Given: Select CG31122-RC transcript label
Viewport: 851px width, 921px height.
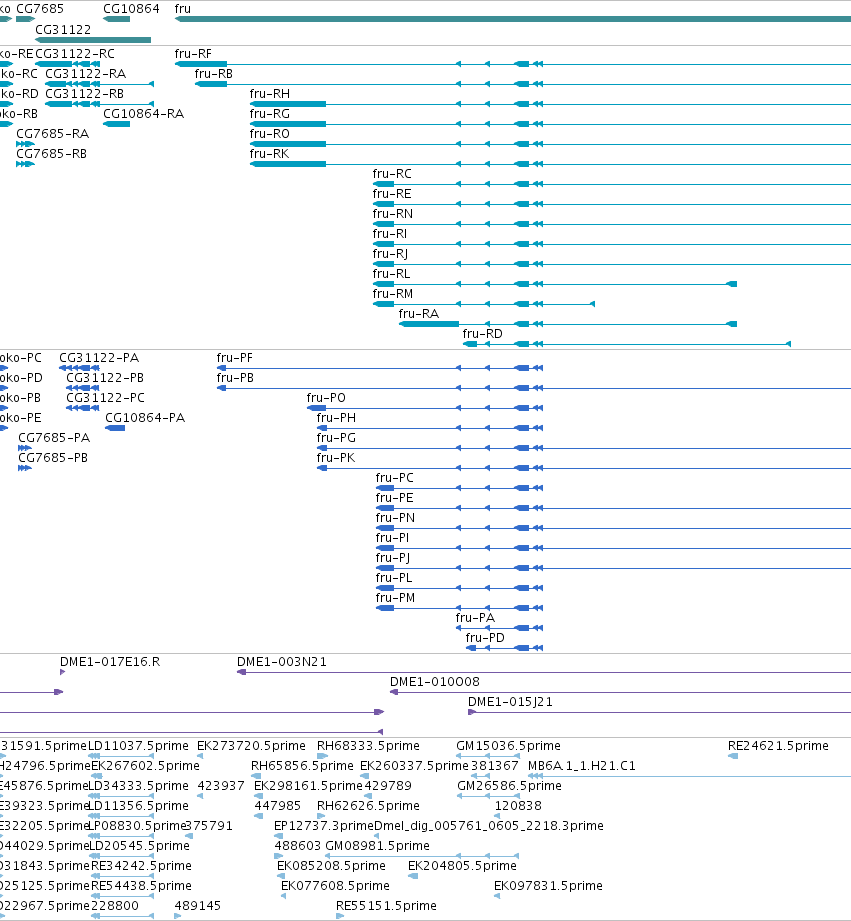Looking at the screenshot, I should pyautogui.click(x=75, y=53).
